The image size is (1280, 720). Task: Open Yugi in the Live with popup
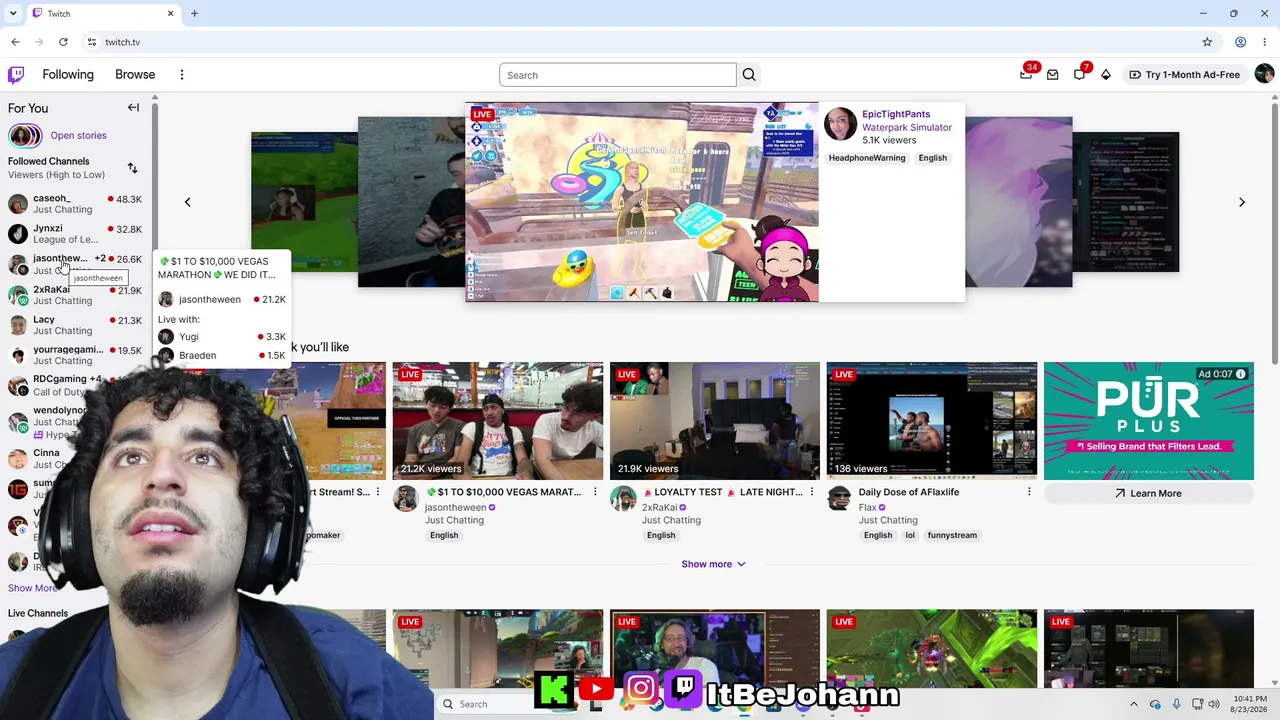222,337
